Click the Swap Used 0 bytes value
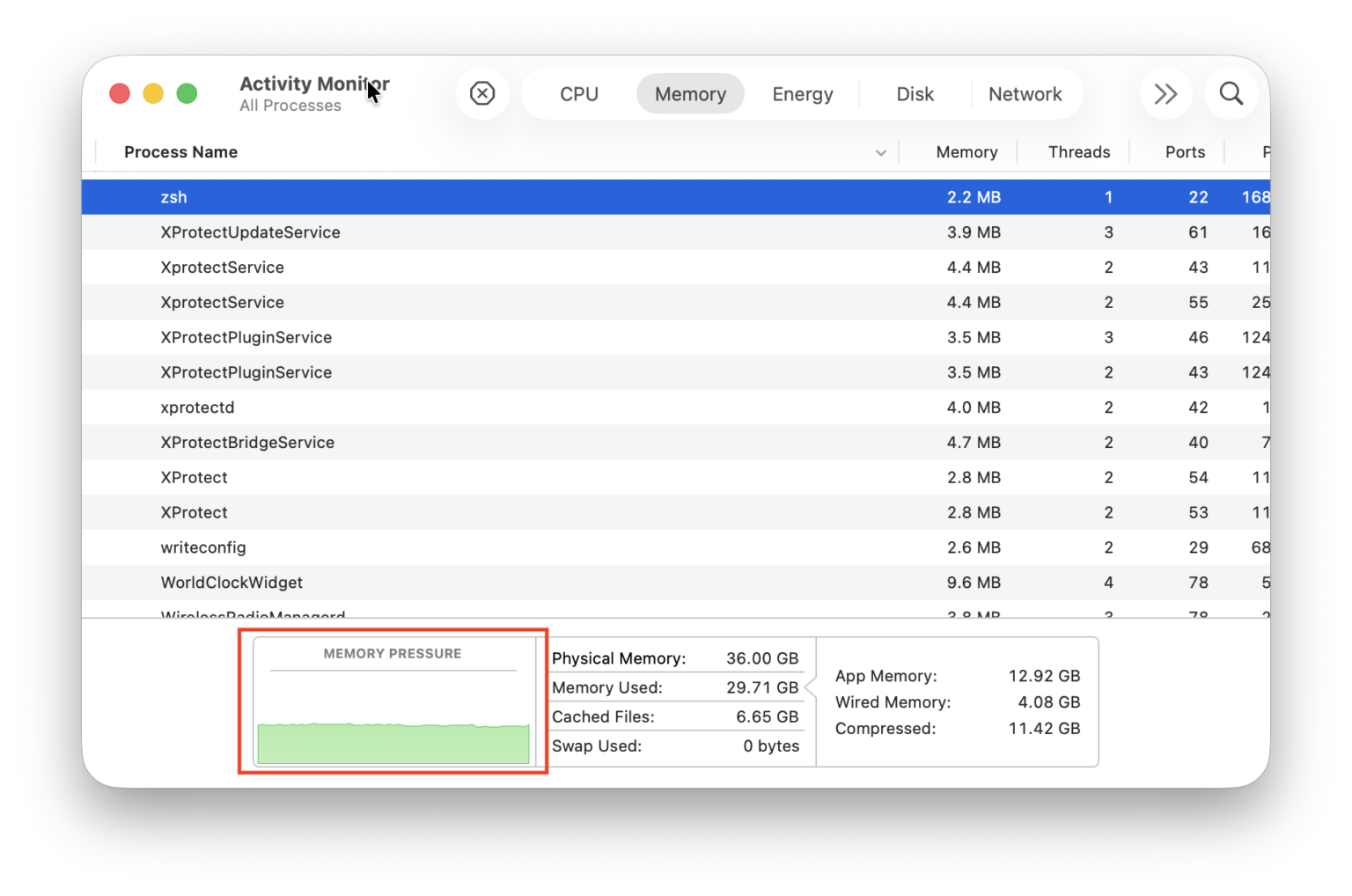 771,745
